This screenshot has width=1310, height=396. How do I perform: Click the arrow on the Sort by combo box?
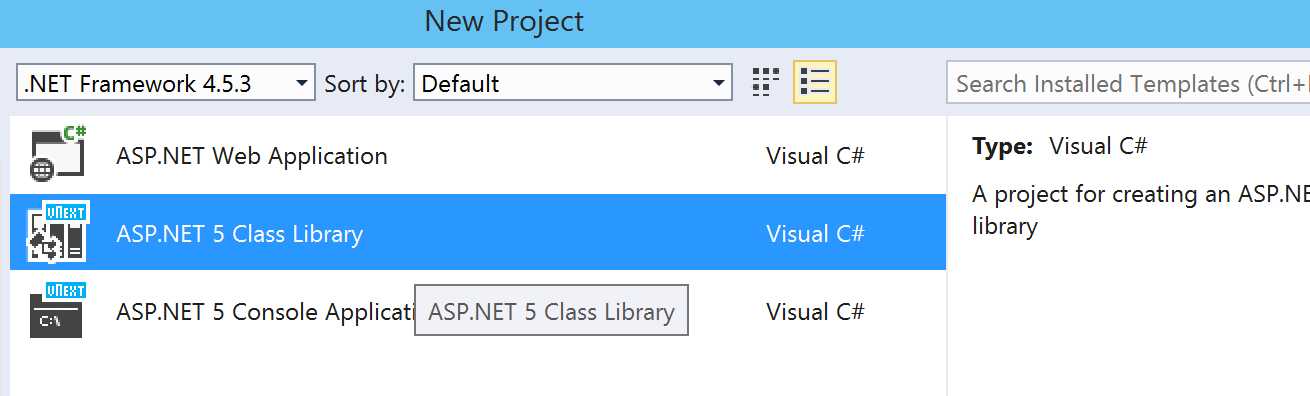coord(717,84)
